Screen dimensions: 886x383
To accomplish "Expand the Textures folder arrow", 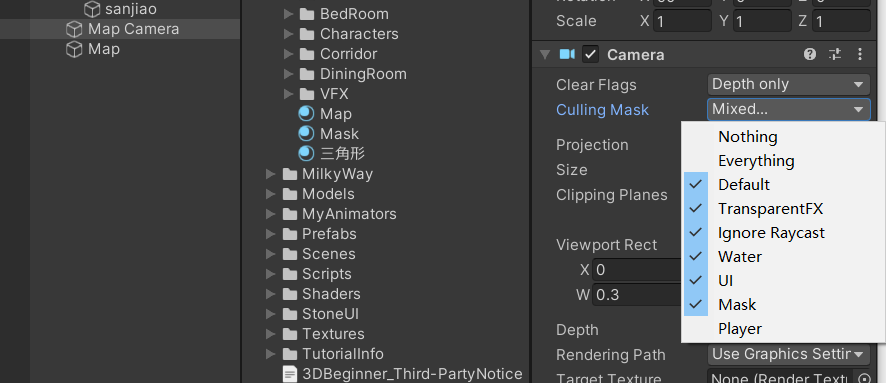I will click(x=271, y=334).
